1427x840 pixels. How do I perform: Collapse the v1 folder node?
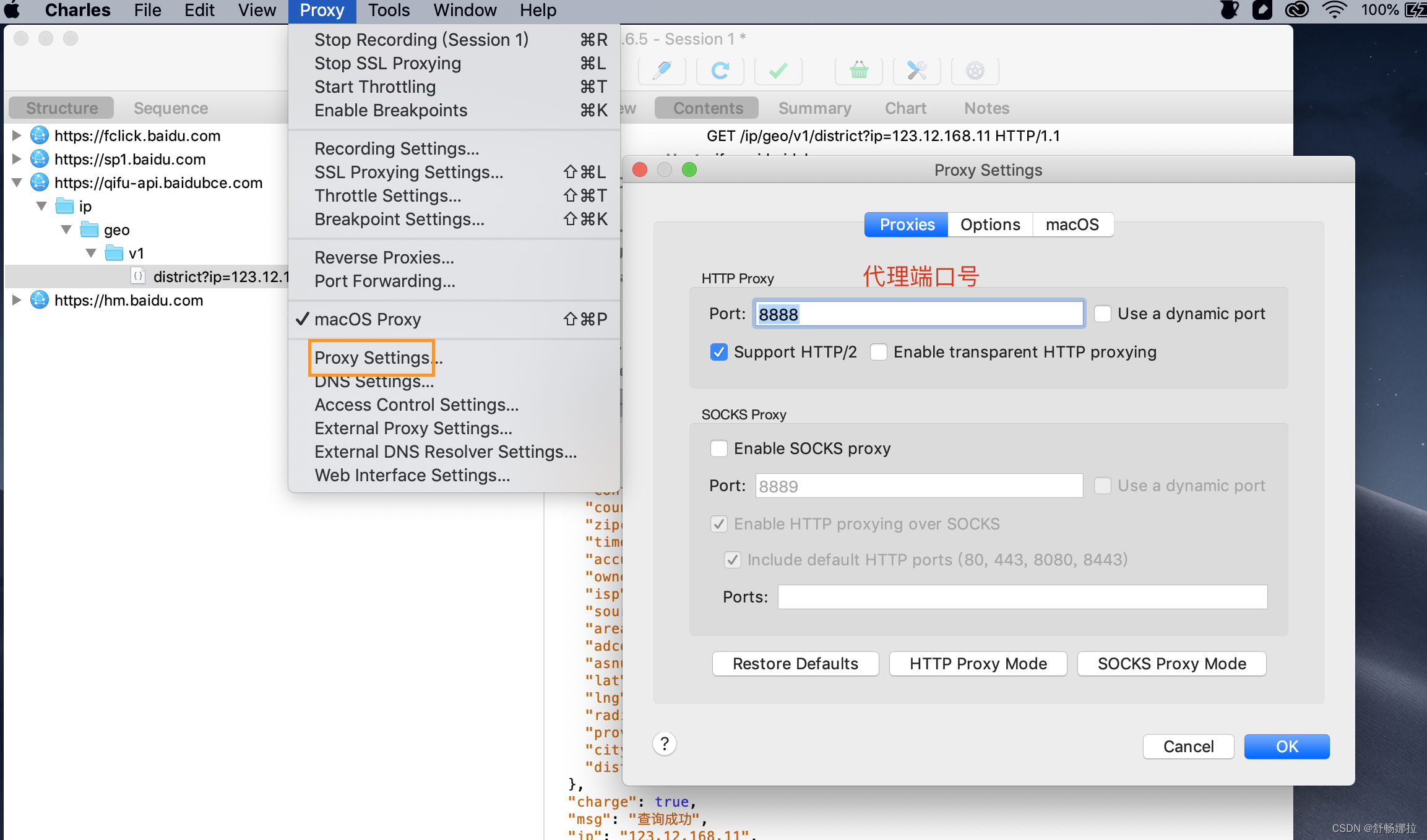click(91, 253)
